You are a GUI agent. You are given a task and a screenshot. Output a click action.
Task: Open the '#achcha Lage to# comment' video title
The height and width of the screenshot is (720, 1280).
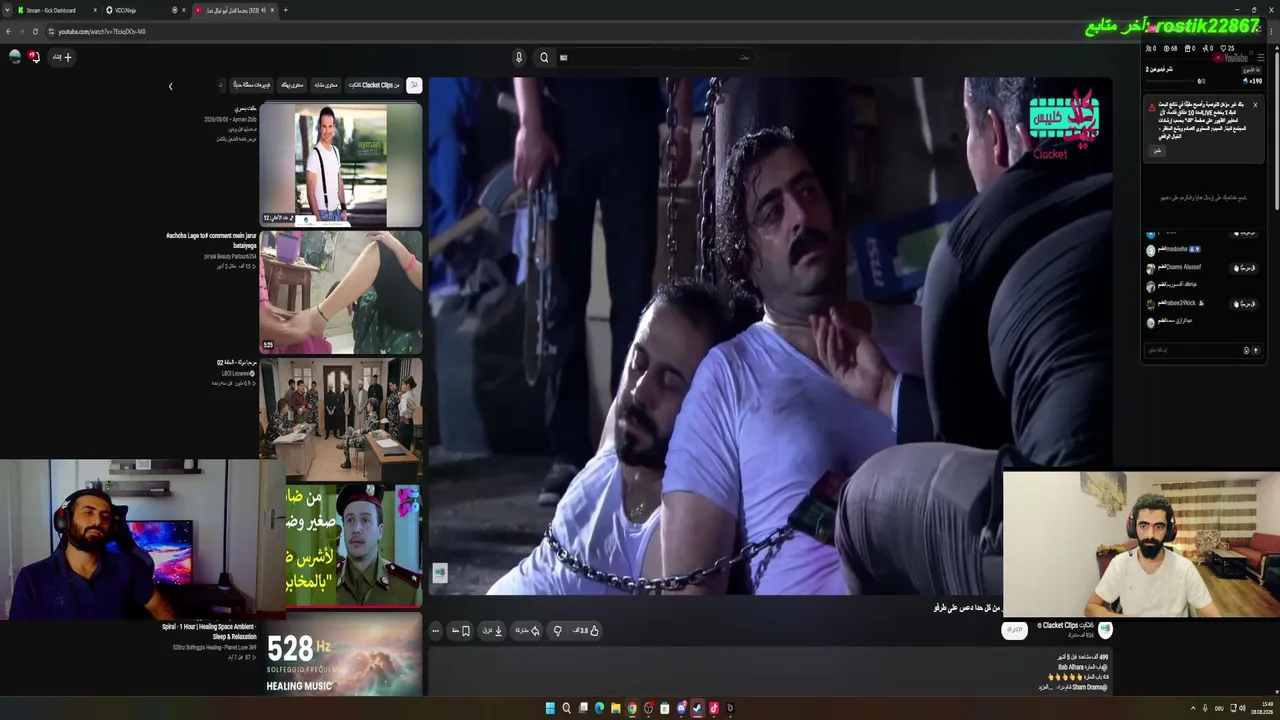click(211, 240)
